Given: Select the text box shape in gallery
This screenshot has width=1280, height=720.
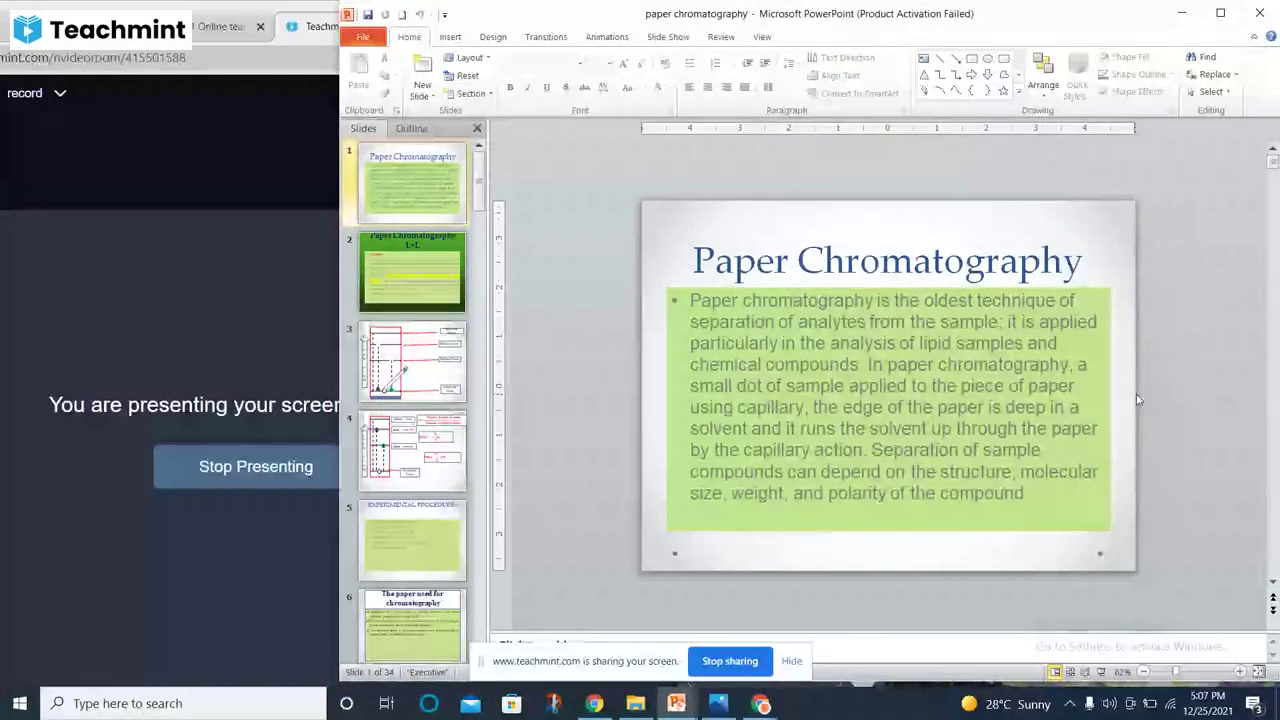Looking at the screenshot, I should 923,59.
